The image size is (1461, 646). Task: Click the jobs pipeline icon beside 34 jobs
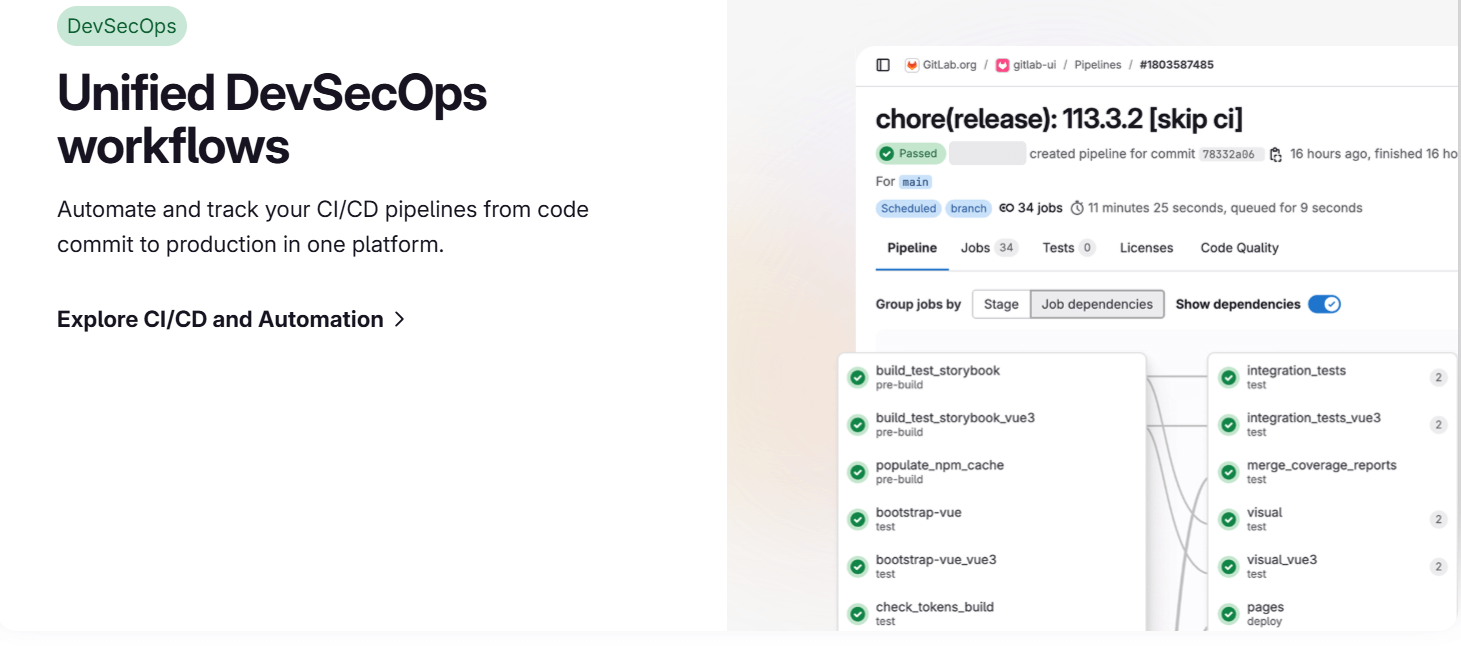(1007, 208)
